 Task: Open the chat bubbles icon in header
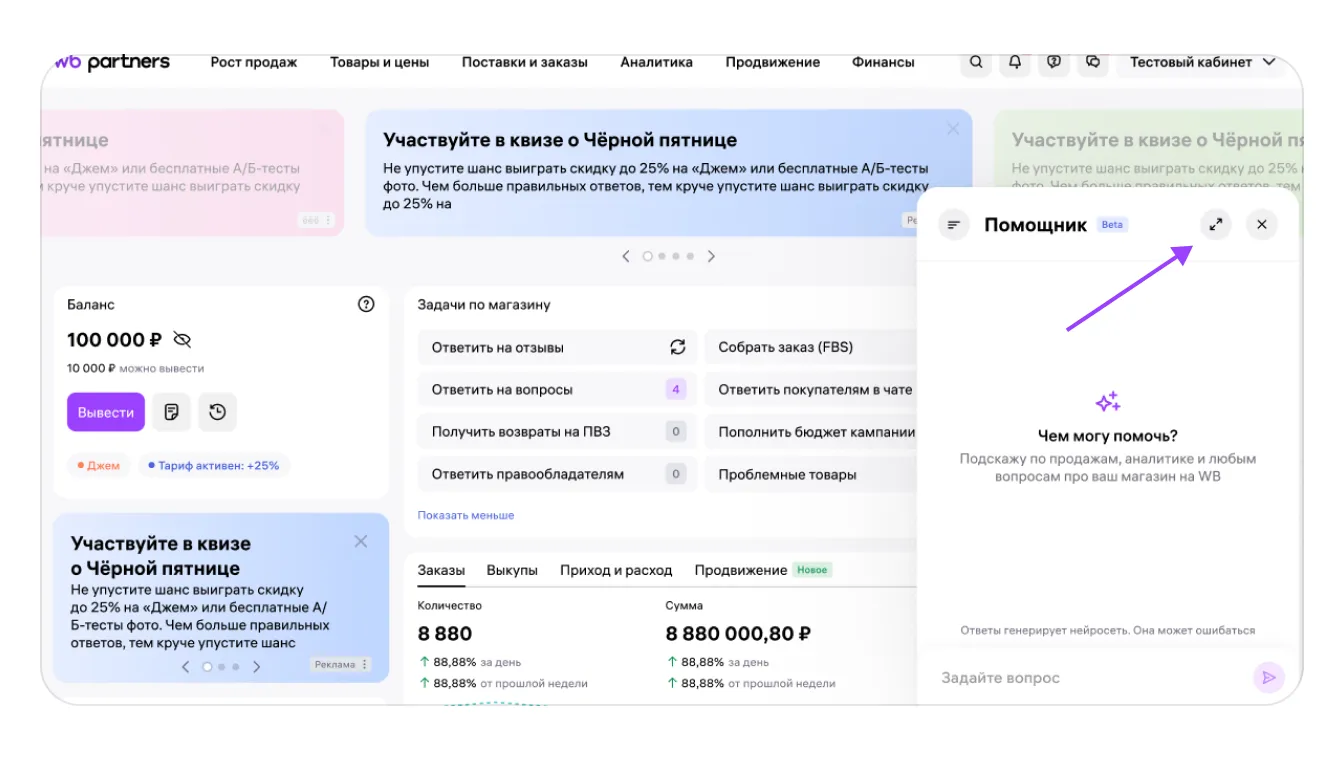pyautogui.click(x=1093, y=62)
